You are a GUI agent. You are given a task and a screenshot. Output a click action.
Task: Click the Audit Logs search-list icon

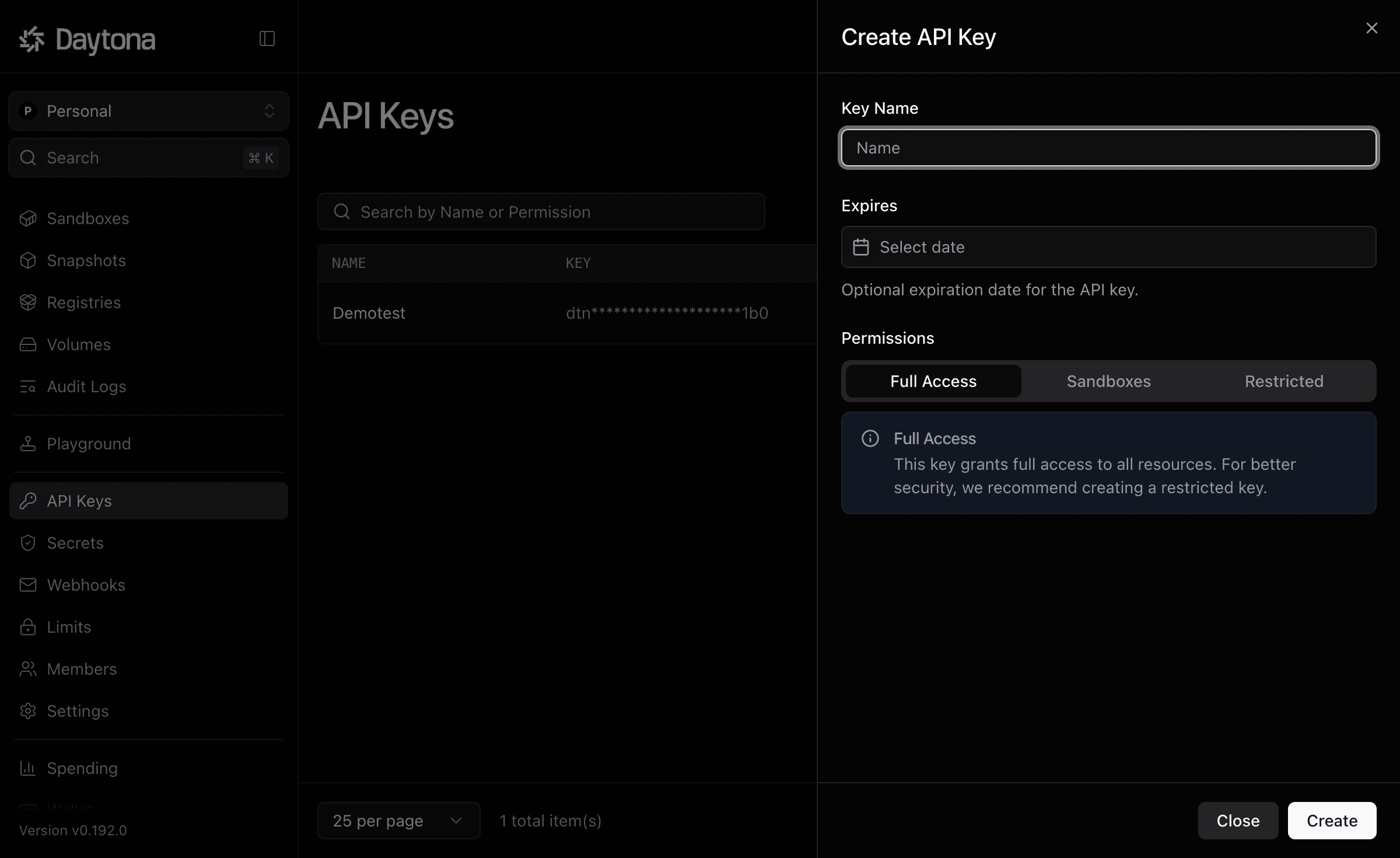coord(28,386)
